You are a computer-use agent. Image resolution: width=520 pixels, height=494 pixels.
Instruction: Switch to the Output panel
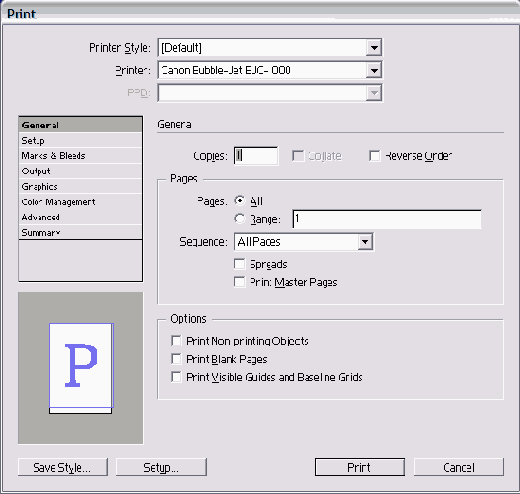[x=81, y=171]
